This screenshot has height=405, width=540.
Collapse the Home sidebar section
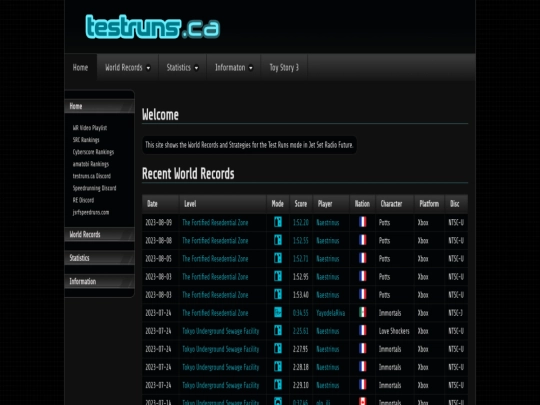pos(99,106)
